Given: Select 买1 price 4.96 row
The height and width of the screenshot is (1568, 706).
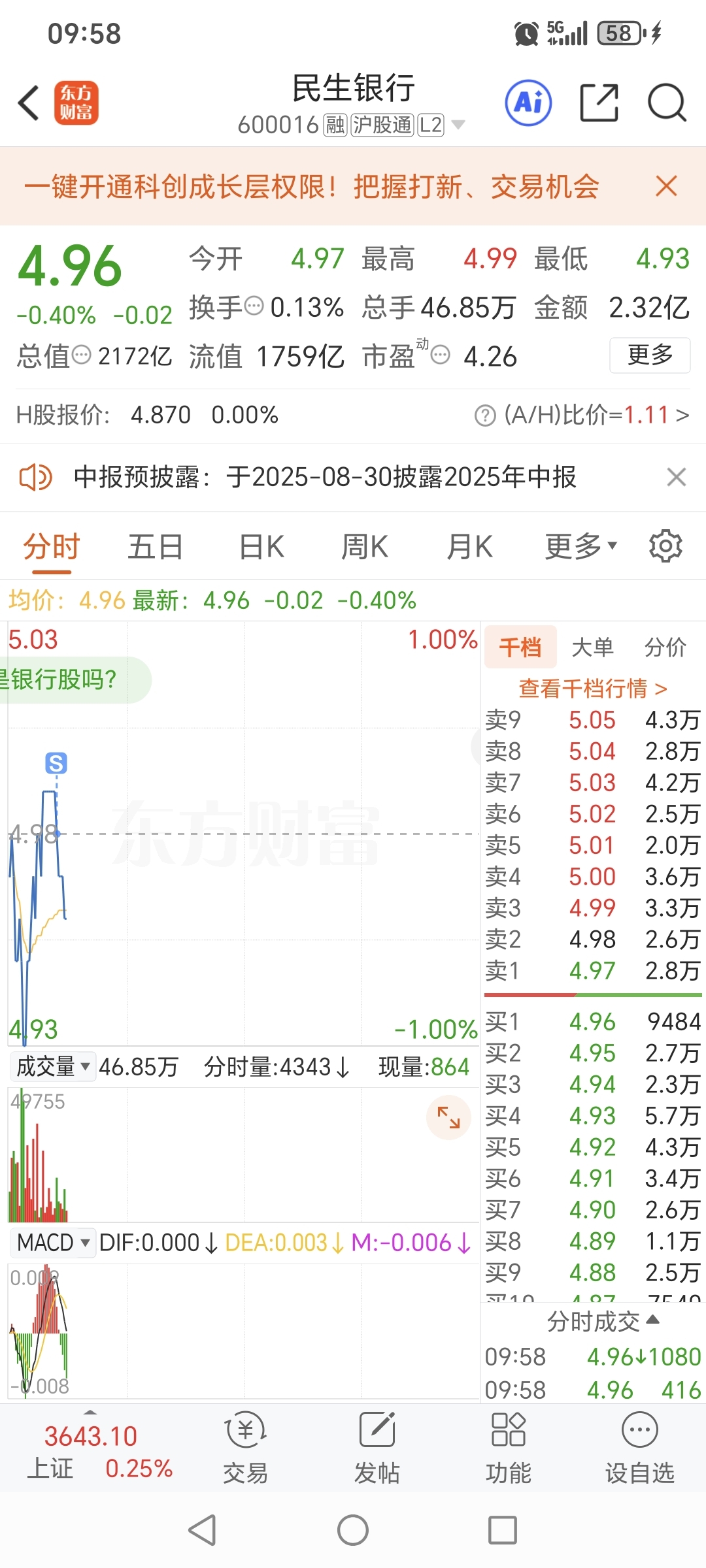Looking at the screenshot, I should [x=592, y=1021].
